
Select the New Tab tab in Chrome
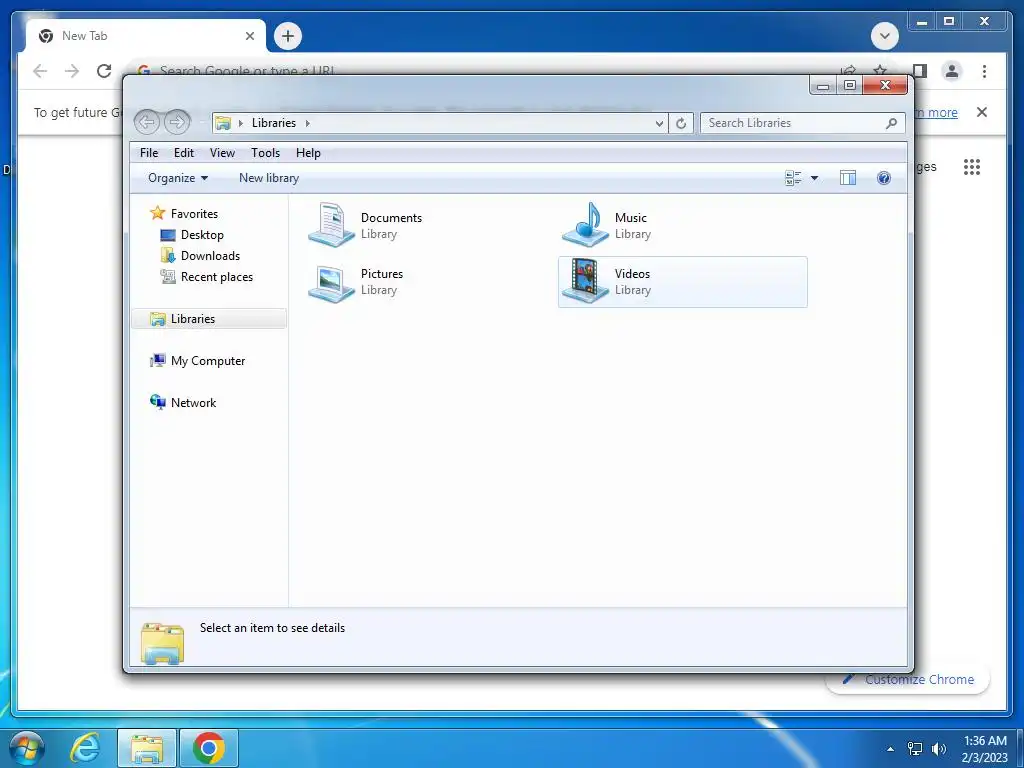coord(146,36)
